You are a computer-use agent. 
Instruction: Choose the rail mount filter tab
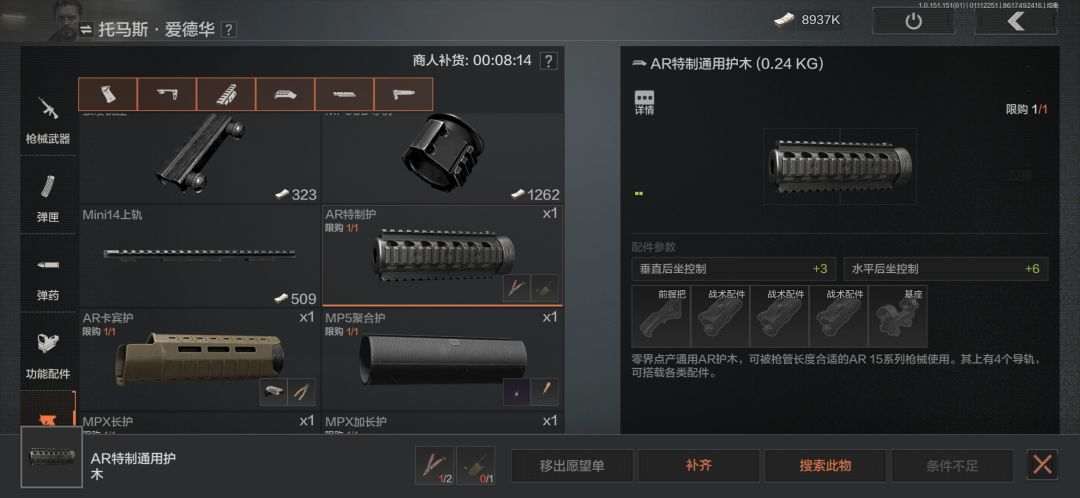[x=226, y=94]
